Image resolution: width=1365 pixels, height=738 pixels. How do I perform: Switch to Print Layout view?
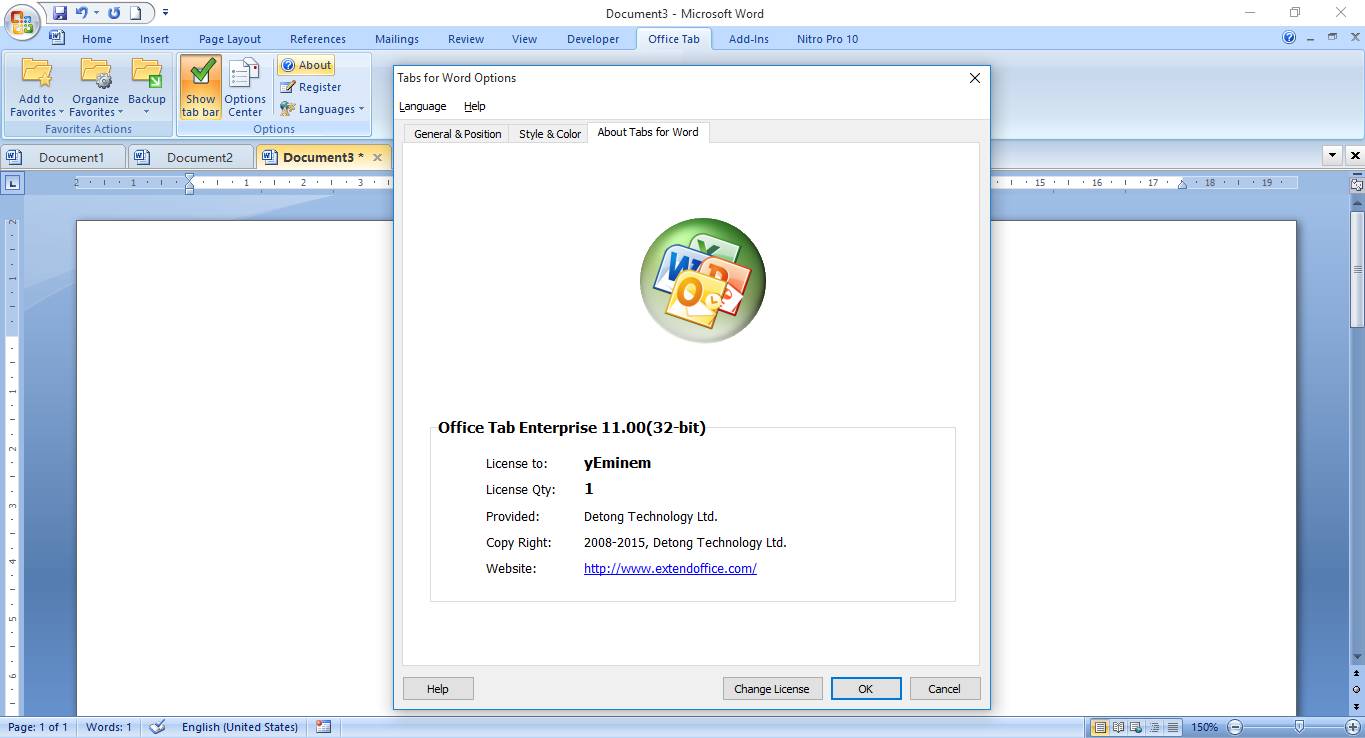tap(1100, 727)
